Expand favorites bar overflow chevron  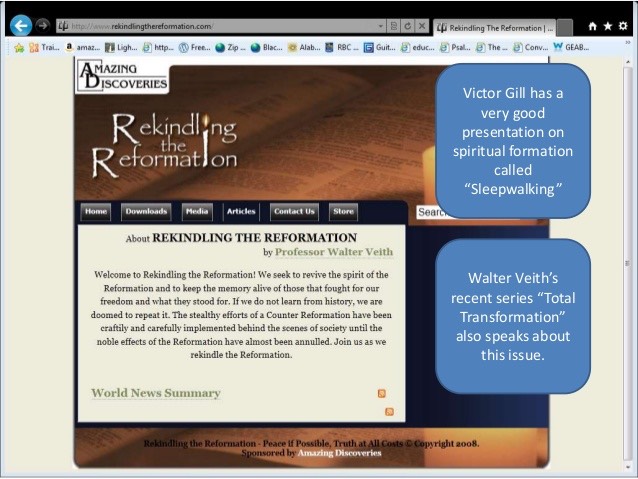click(628, 42)
